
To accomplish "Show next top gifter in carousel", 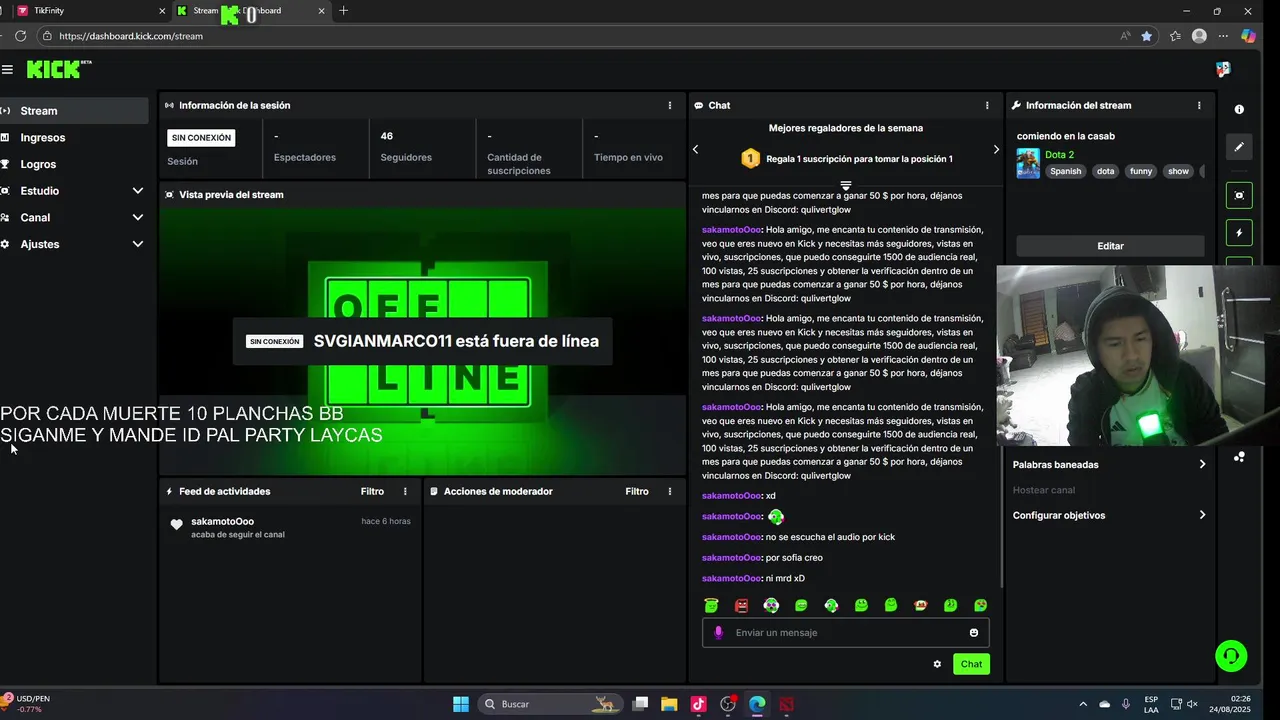I will (x=996, y=149).
